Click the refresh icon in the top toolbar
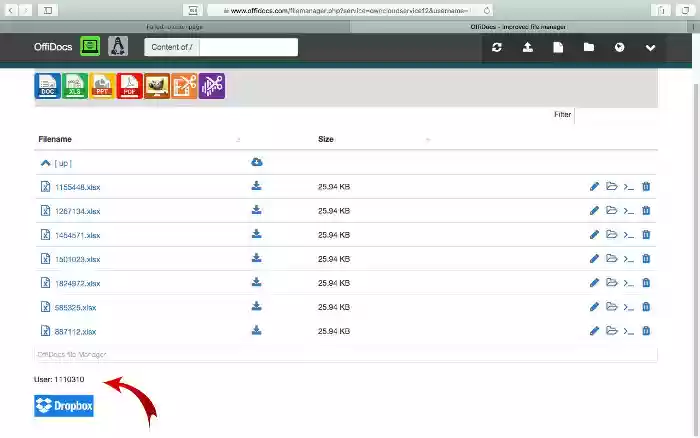Screen dimensions: 700x438 coord(496,47)
